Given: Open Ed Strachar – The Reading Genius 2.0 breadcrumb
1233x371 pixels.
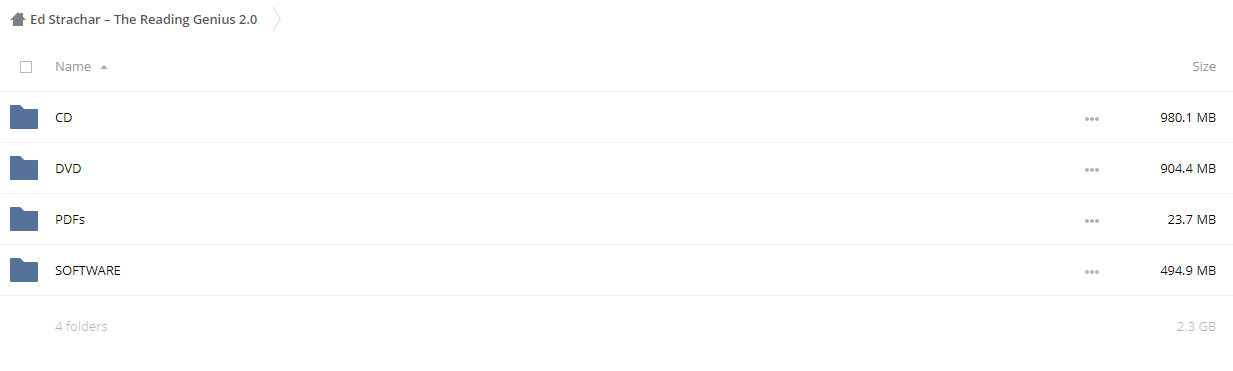Looking at the screenshot, I should (143, 19).
